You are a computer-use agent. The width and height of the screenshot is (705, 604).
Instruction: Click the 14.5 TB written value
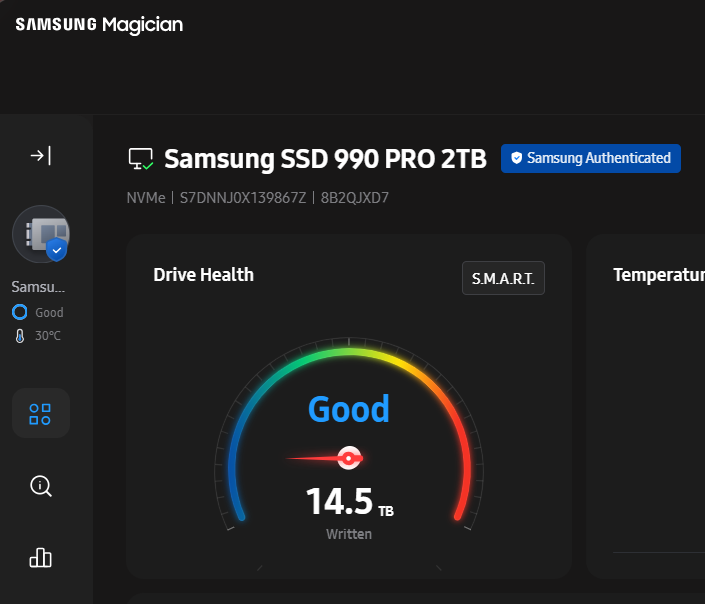pyautogui.click(x=350, y=502)
